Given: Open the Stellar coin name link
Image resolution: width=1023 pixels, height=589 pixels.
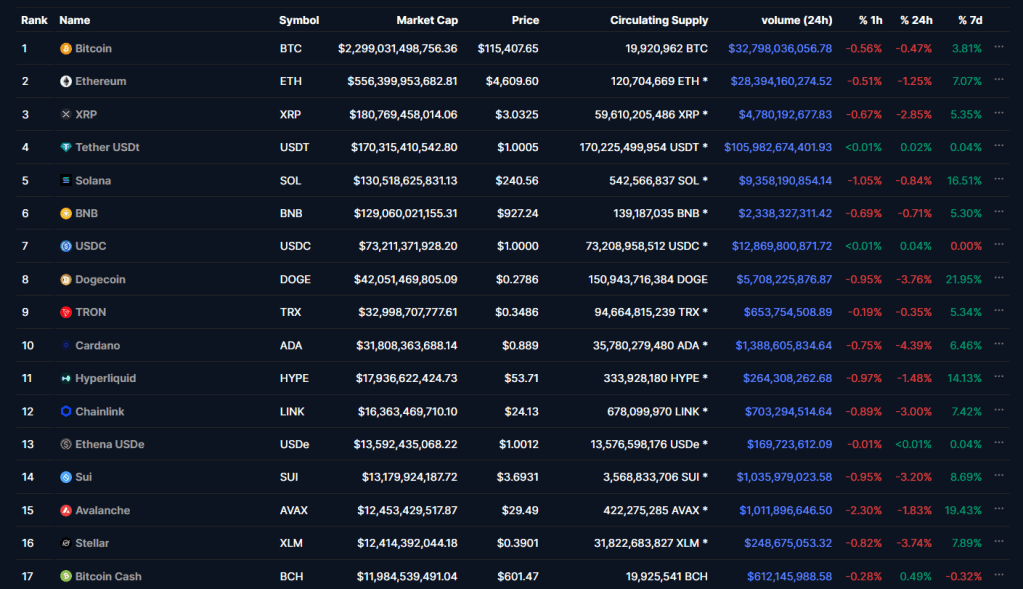Looking at the screenshot, I should pyautogui.click(x=92, y=543).
